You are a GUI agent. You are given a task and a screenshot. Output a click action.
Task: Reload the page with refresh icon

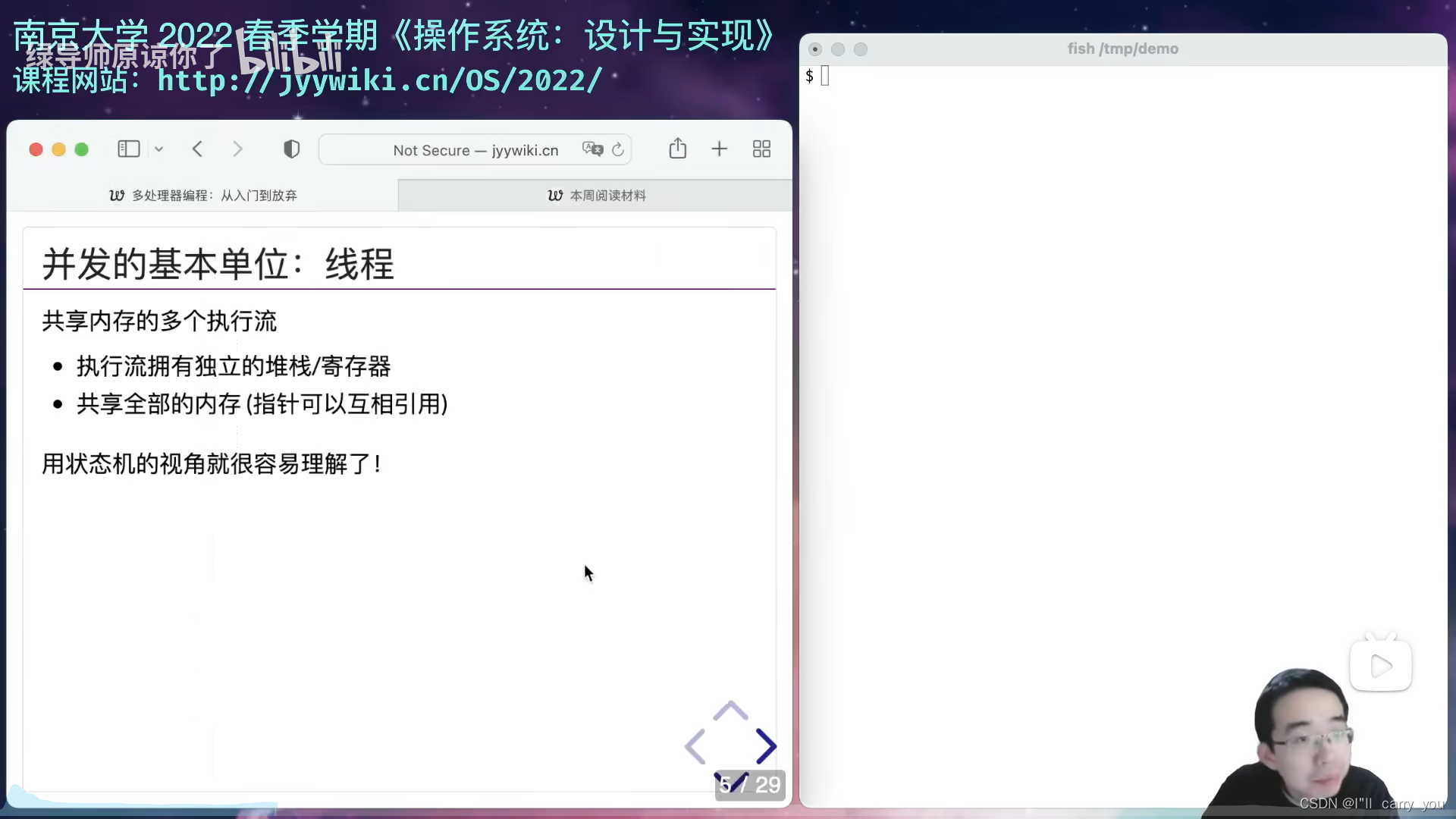tap(618, 149)
